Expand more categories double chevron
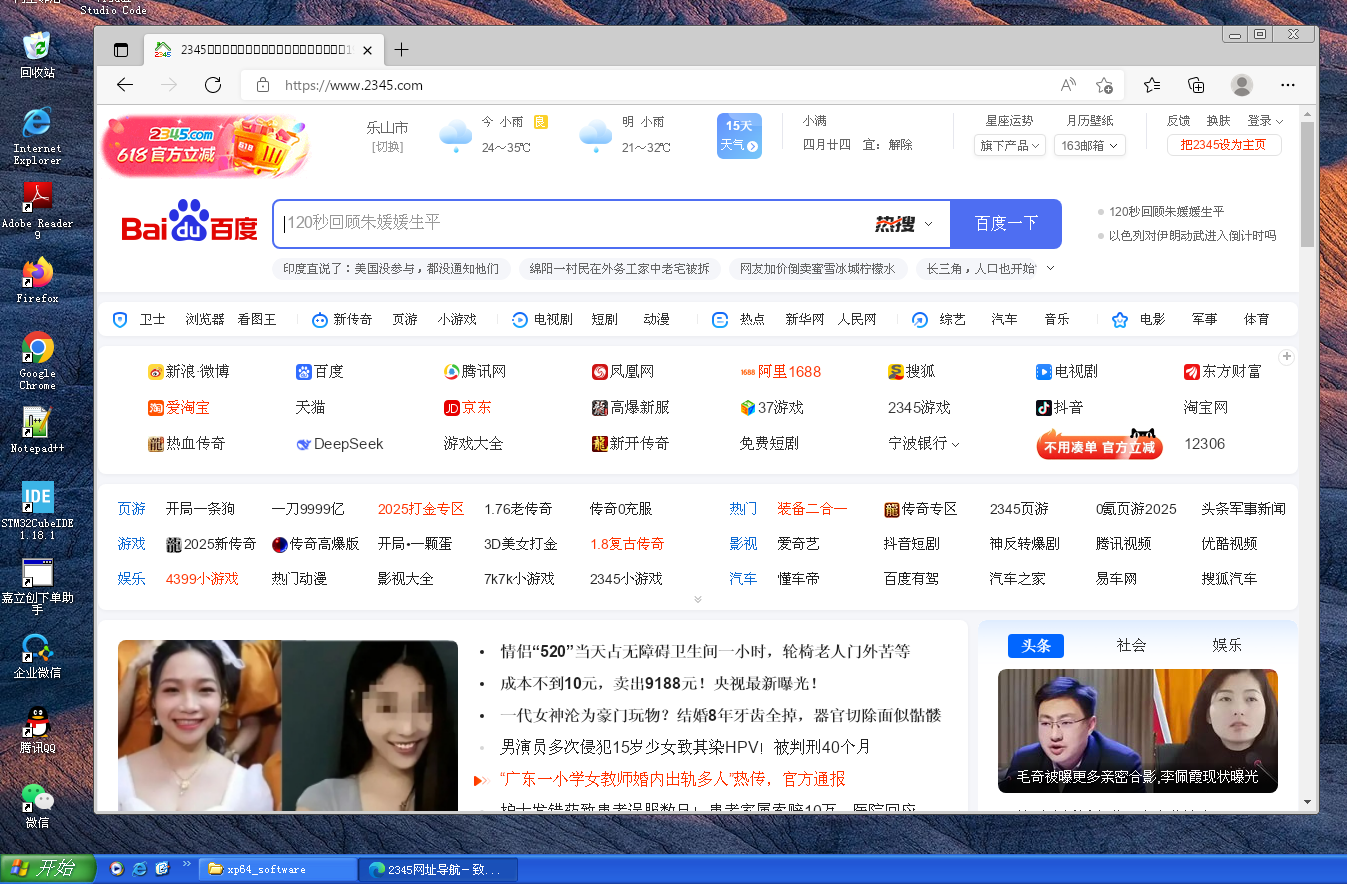The image size is (1347, 884). pyautogui.click(x=698, y=600)
